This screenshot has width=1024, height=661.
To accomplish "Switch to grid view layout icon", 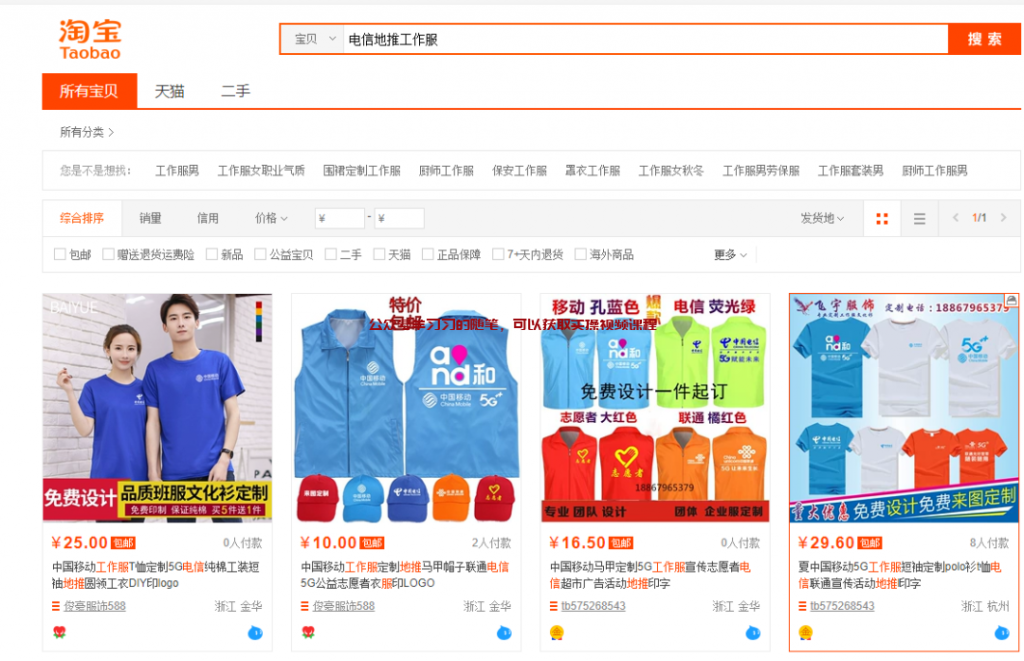I will 882,219.
